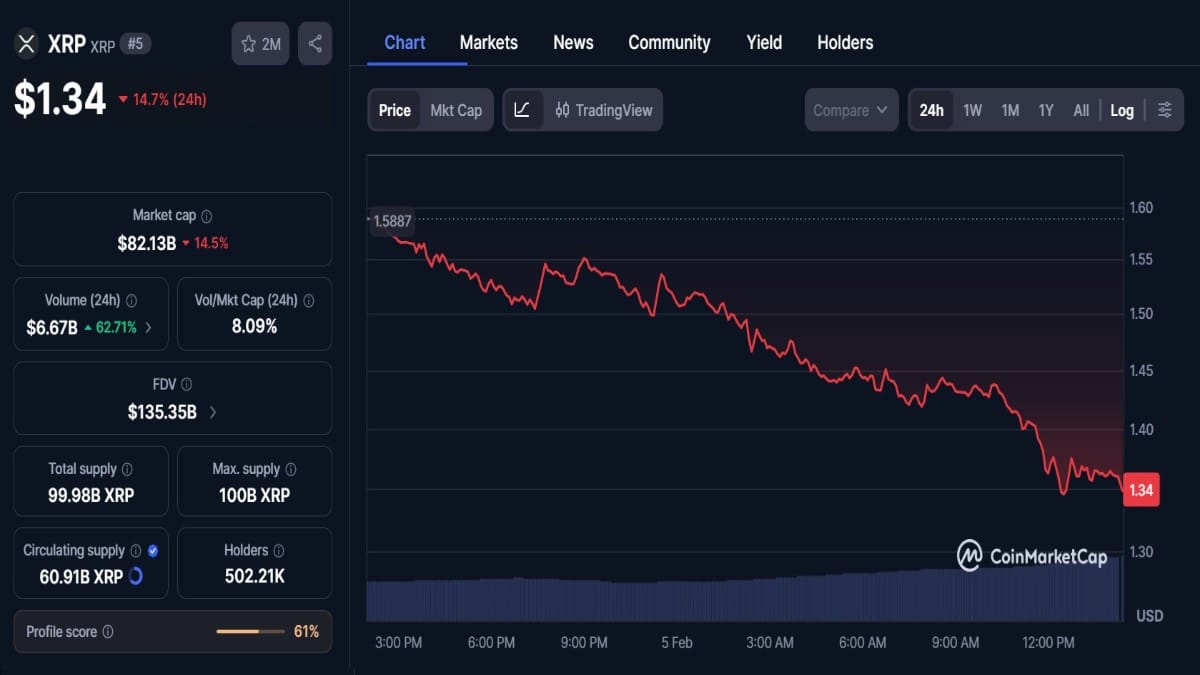Click the 5 Feb date axis label
The image size is (1200, 675).
(x=677, y=643)
